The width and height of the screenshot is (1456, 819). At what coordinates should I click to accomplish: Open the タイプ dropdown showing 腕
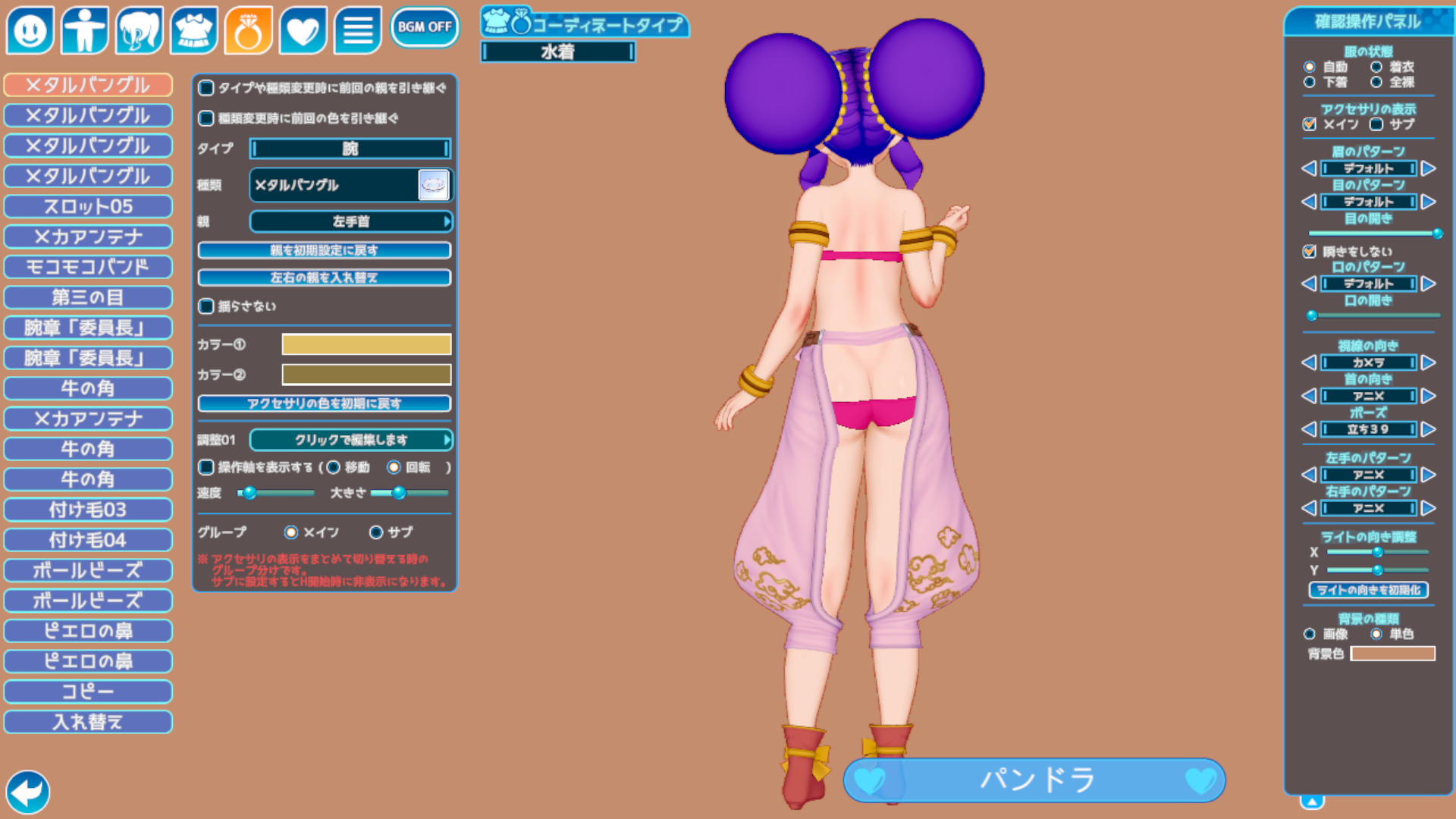(350, 149)
